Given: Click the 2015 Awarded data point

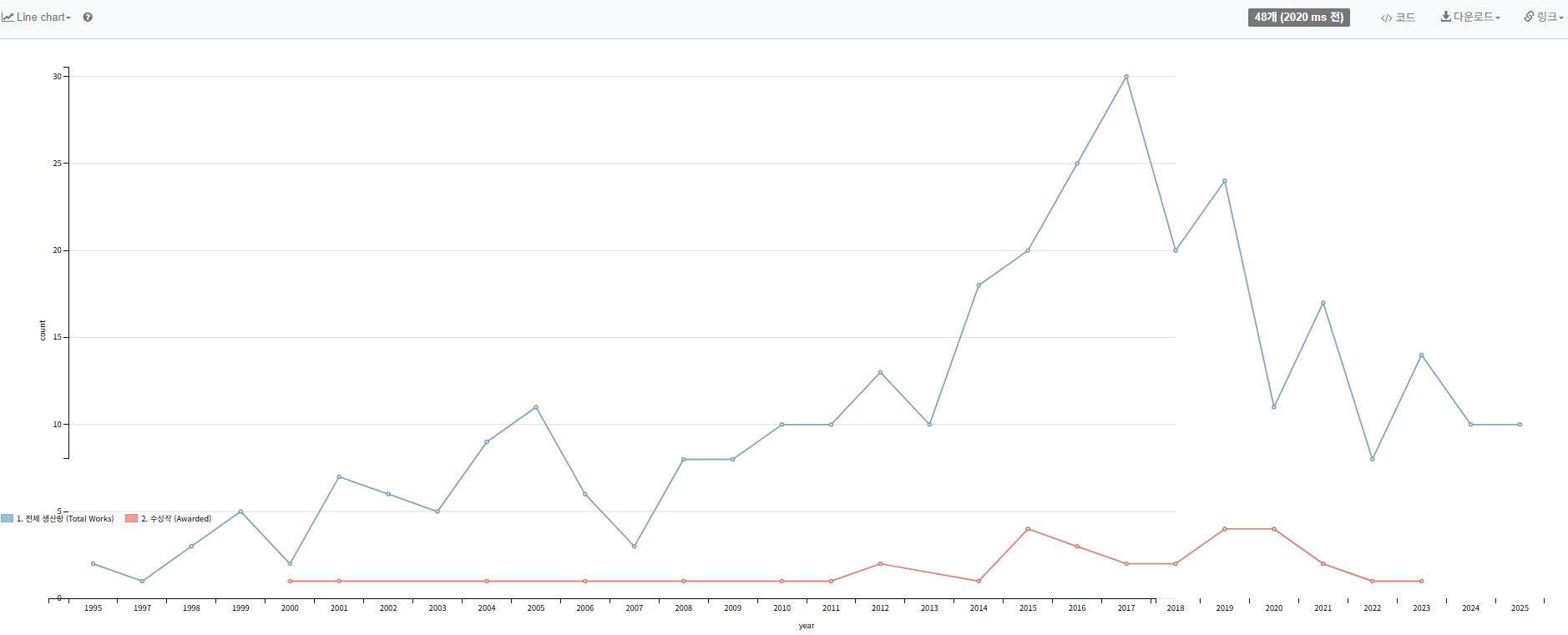Looking at the screenshot, I should click(1028, 529).
